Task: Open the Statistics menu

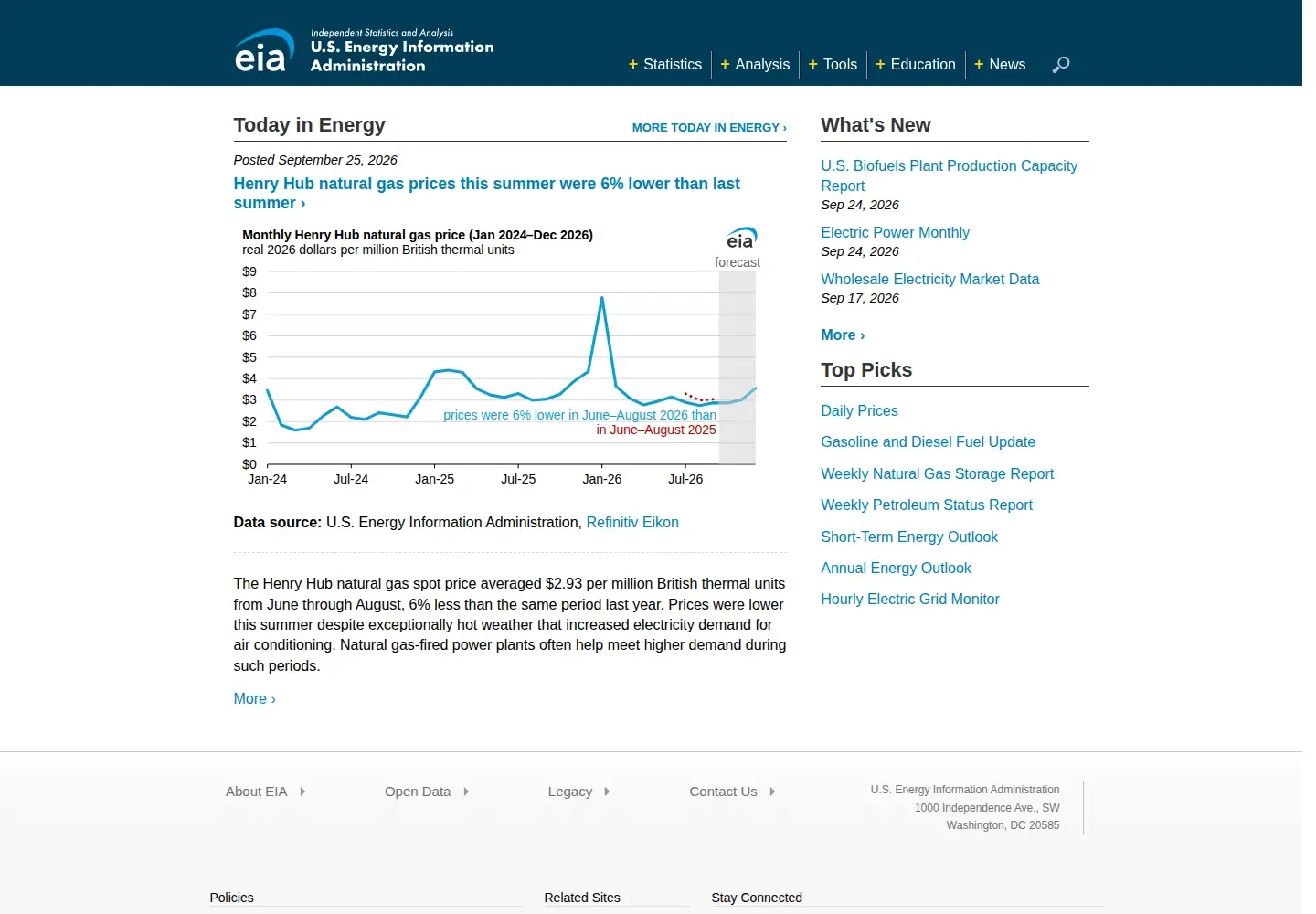Action: (x=665, y=65)
